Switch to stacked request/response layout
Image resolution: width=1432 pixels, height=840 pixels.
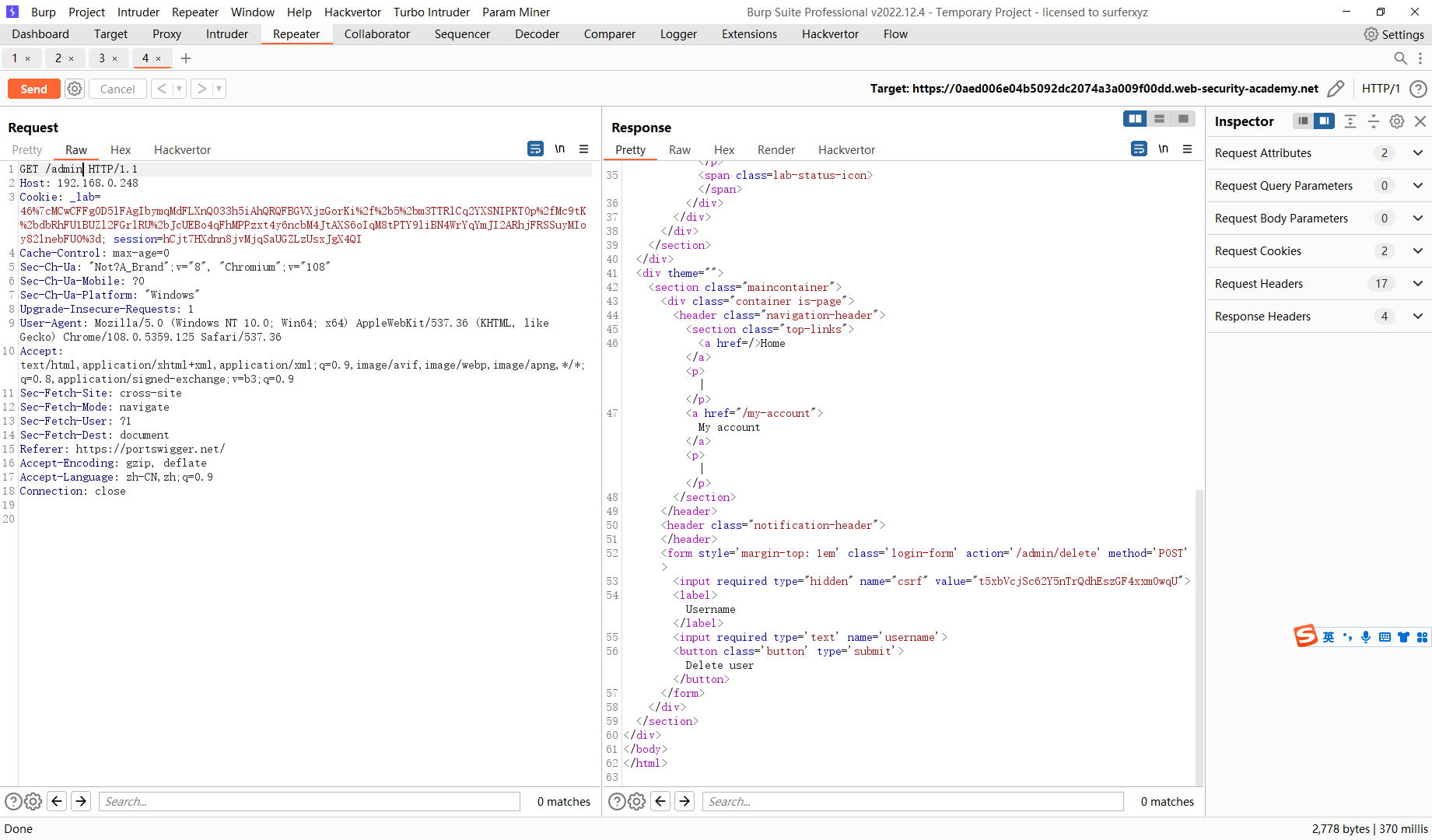pos(1159,118)
